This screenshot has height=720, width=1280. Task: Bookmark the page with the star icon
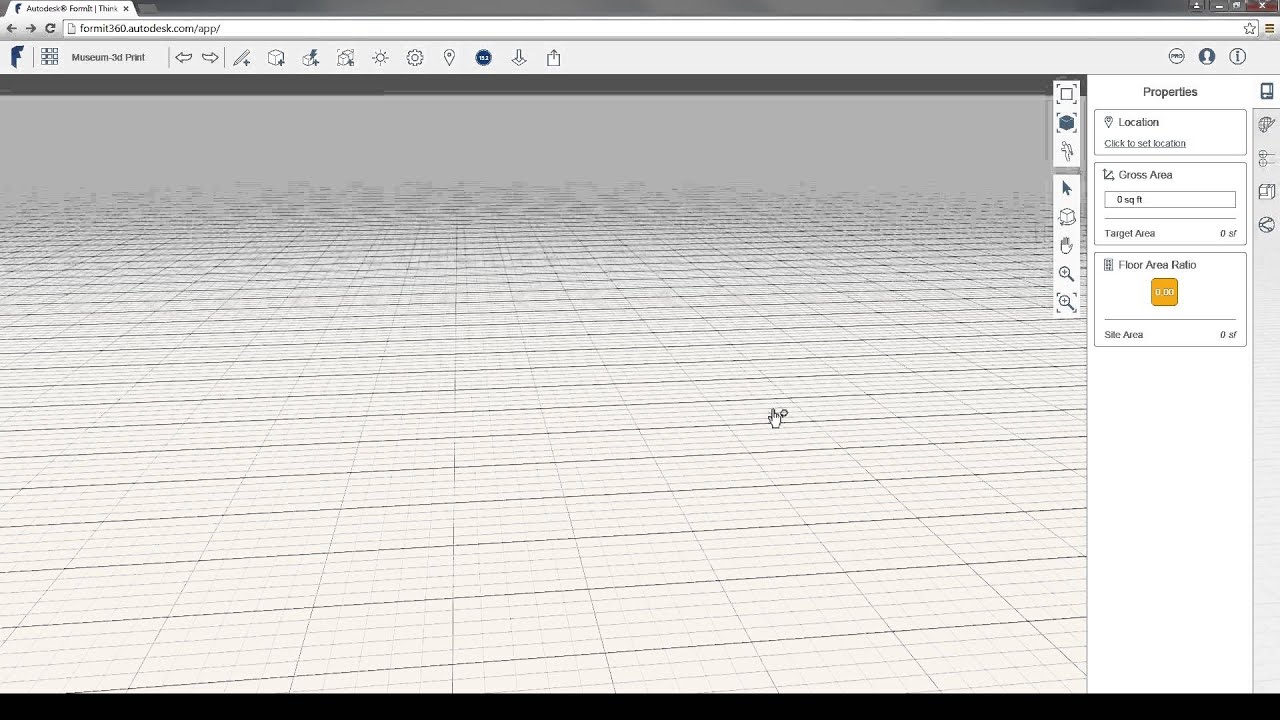point(1250,28)
